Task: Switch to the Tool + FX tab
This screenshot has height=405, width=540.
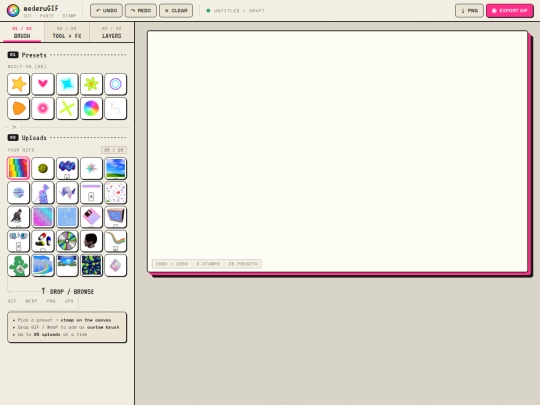Action: [x=67, y=32]
